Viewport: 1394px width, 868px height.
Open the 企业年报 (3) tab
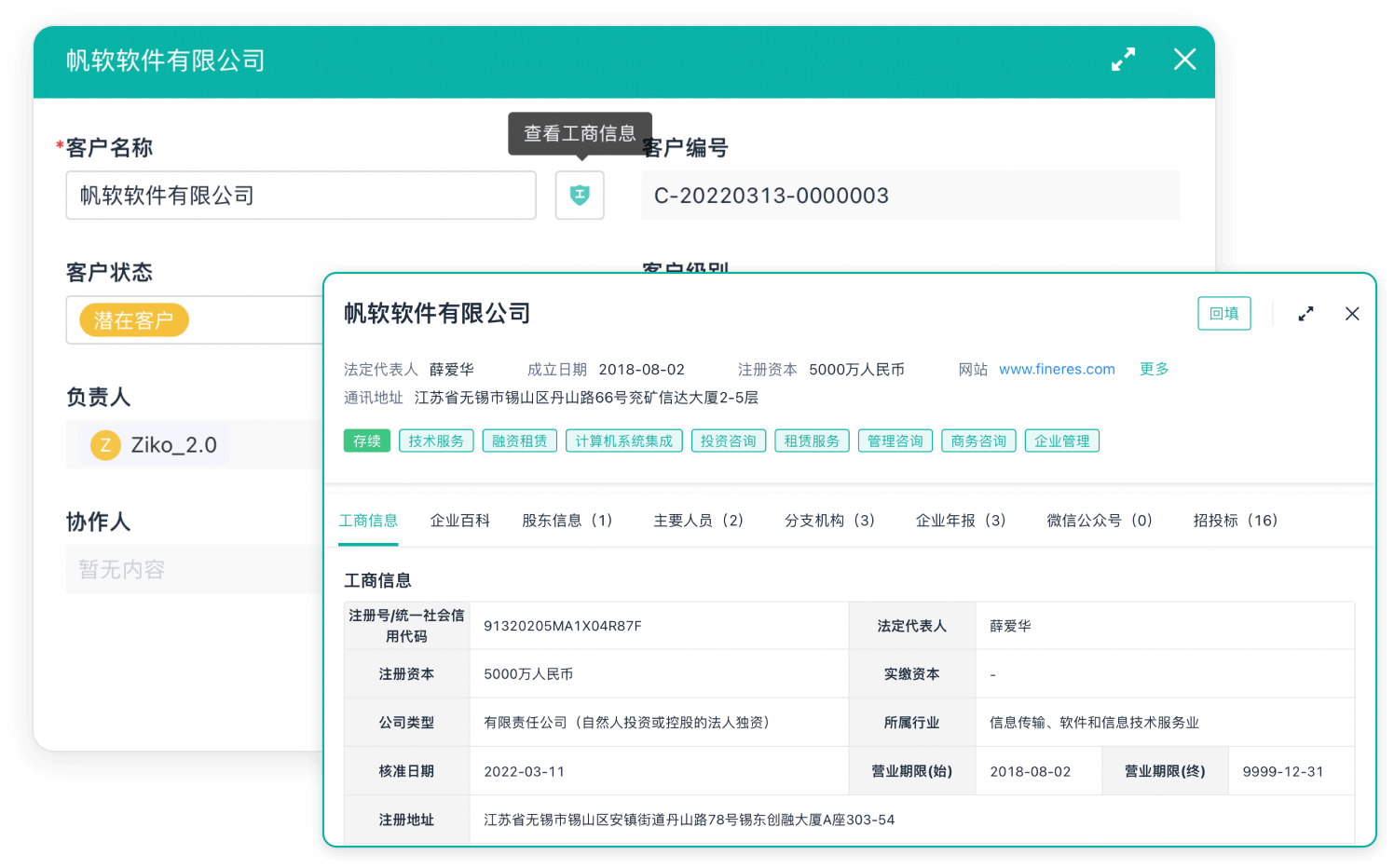(961, 521)
